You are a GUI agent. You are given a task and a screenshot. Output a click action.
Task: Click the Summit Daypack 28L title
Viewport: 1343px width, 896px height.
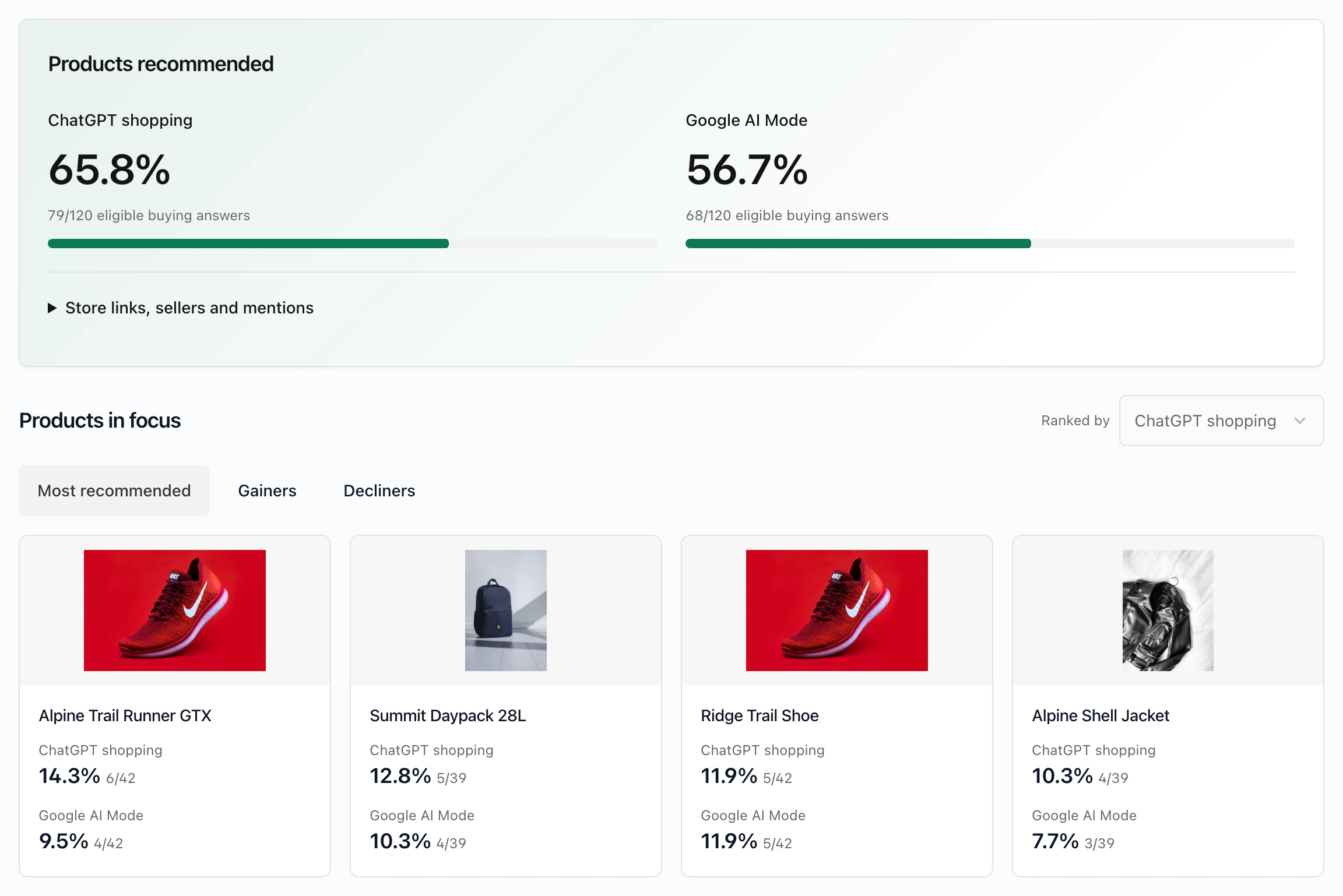tap(448, 715)
